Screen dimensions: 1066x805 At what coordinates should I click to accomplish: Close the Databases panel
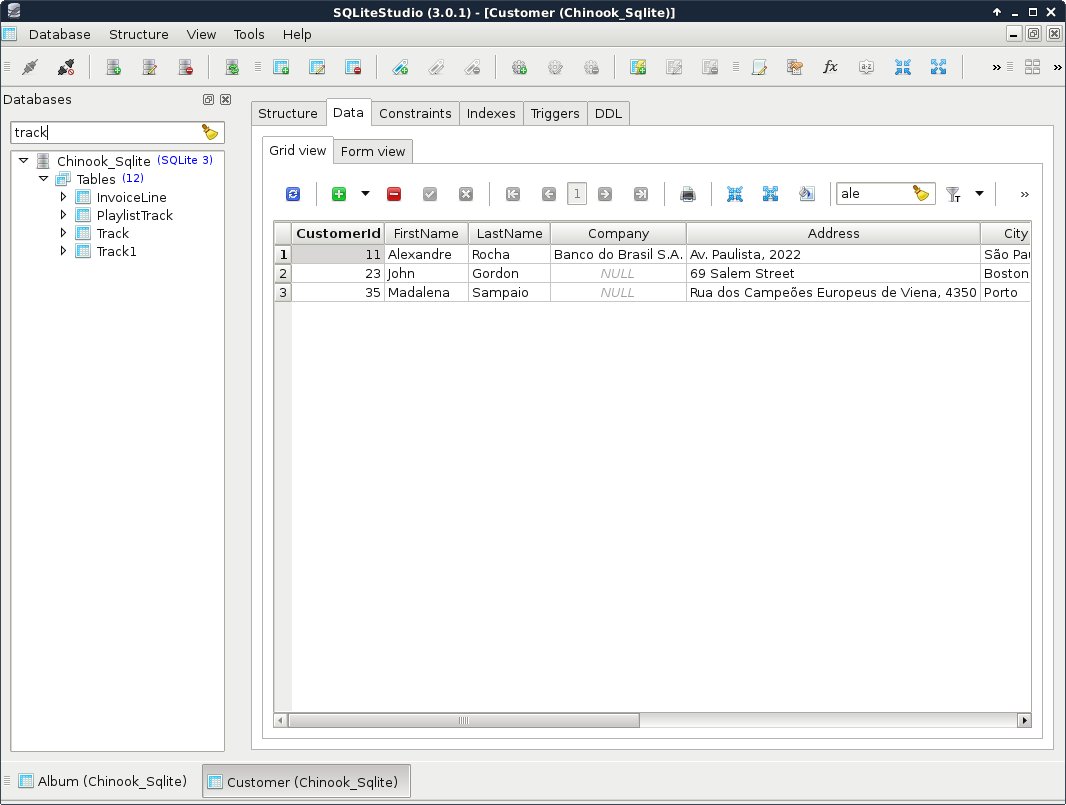[226, 99]
